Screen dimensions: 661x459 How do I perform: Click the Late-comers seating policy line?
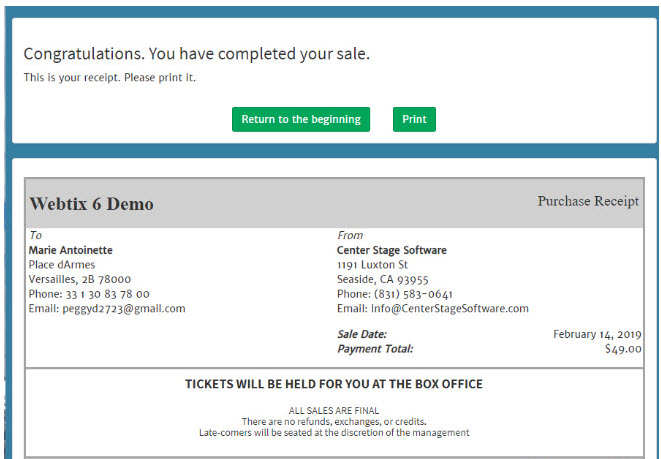point(334,432)
